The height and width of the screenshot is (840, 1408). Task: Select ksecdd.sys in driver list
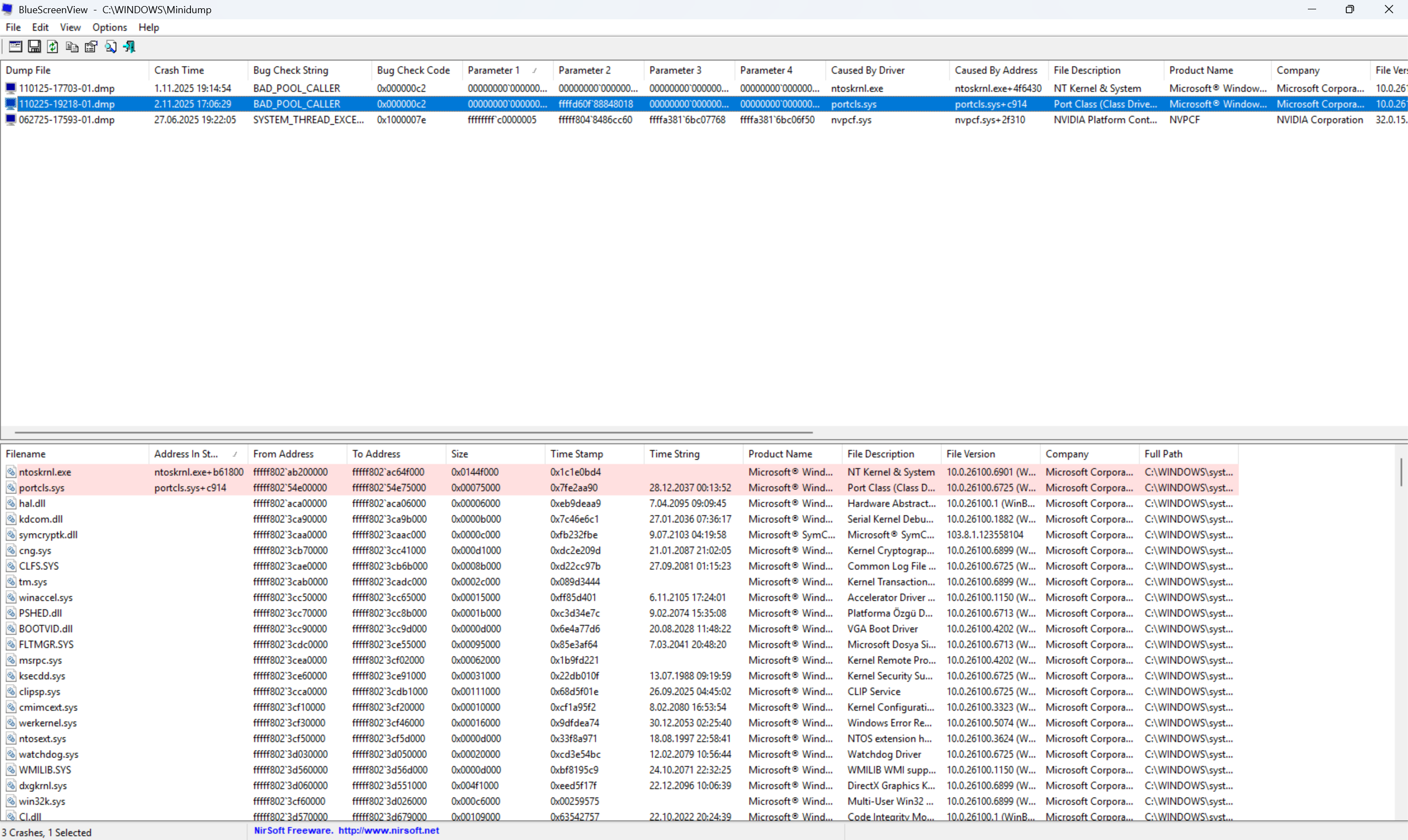42,676
